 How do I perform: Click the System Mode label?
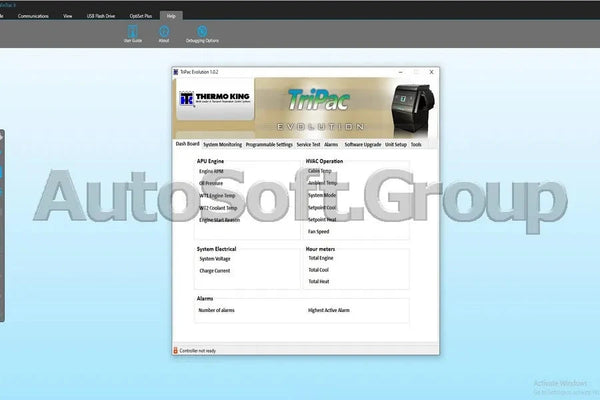tap(322, 195)
